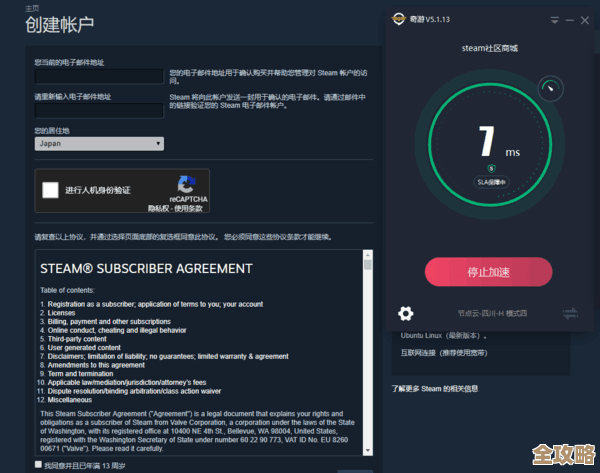Switch node using the arrows icon
The height and width of the screenshot is (473, 600).
point(570,313)
